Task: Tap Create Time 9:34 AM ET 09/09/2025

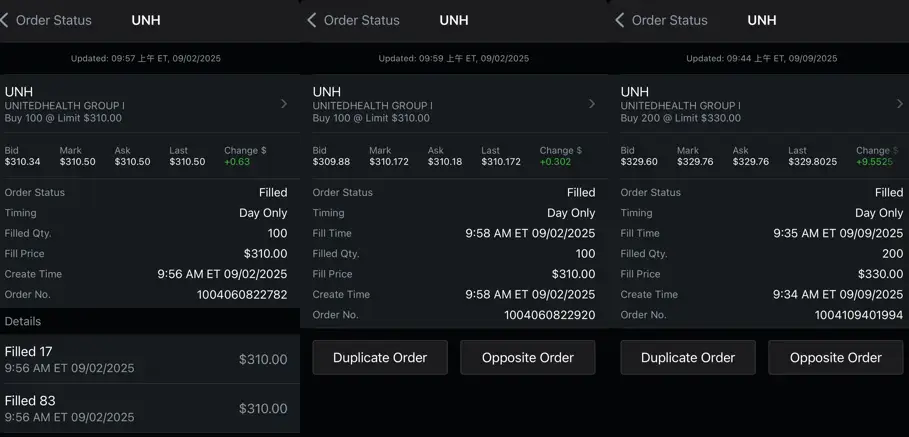Action: click(x=838, y=294)
